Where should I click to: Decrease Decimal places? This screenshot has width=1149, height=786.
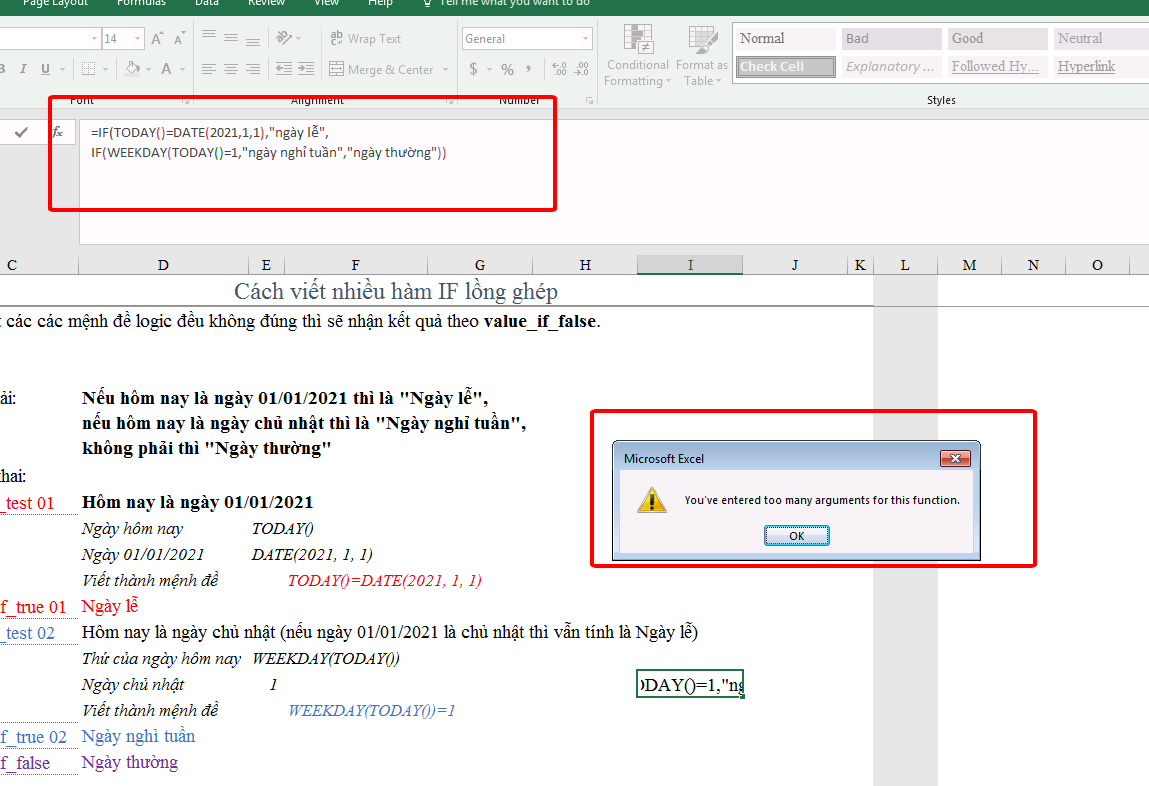[582, 69]
